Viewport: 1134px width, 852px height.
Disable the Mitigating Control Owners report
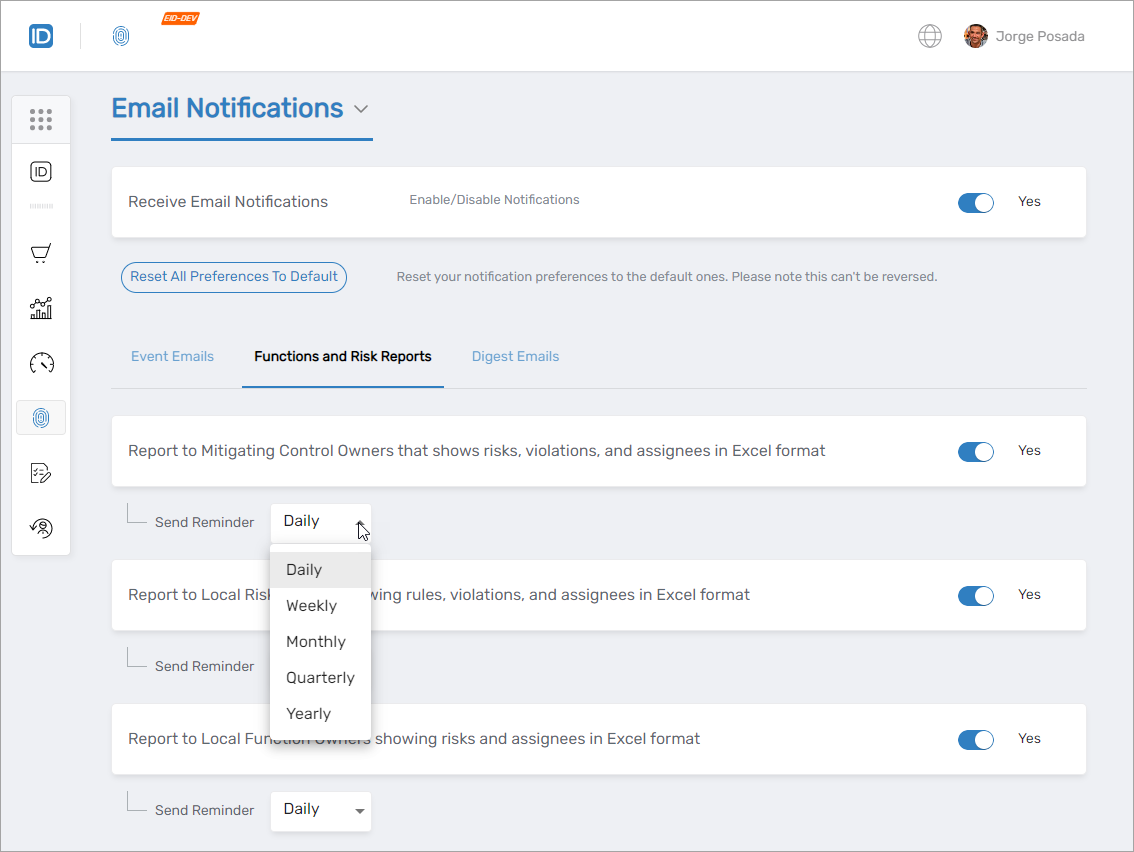976,451
